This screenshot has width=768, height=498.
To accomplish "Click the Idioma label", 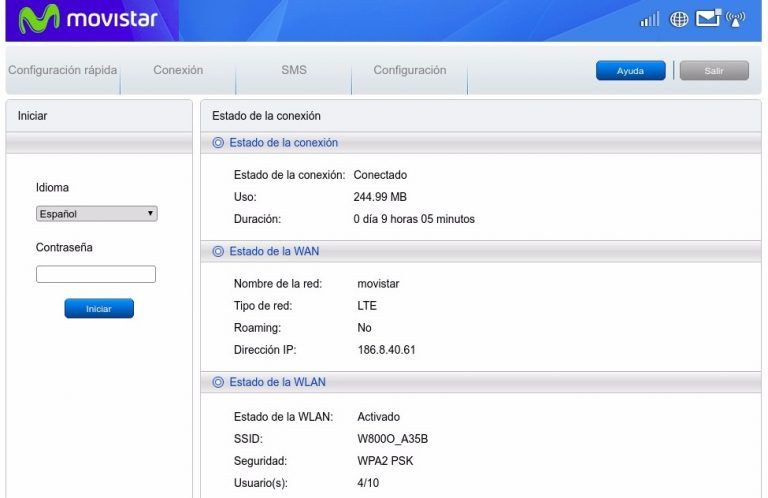I will (52, 188).
